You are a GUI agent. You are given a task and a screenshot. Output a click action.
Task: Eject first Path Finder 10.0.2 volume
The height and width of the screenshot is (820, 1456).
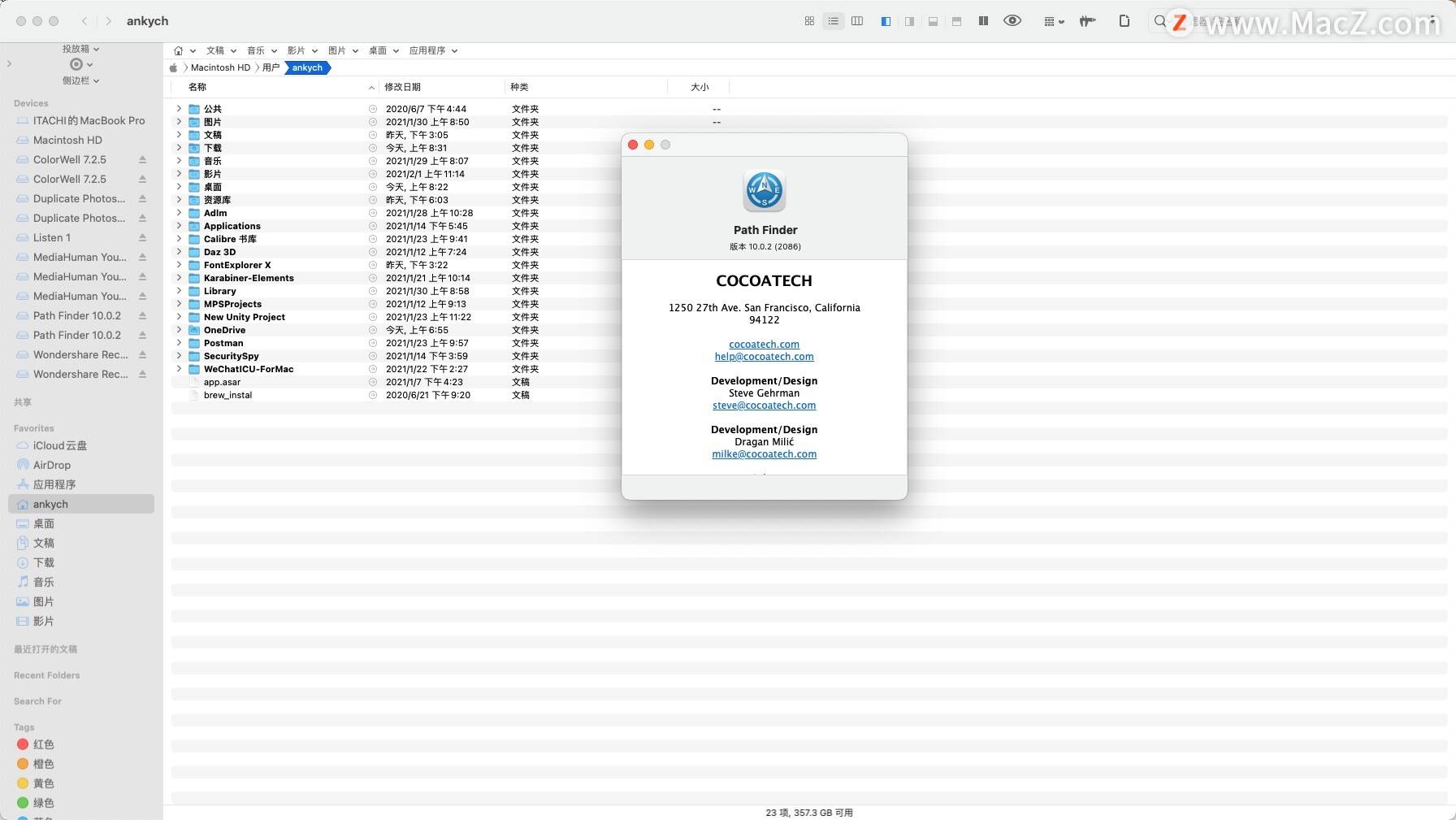(x=142, y=315)
